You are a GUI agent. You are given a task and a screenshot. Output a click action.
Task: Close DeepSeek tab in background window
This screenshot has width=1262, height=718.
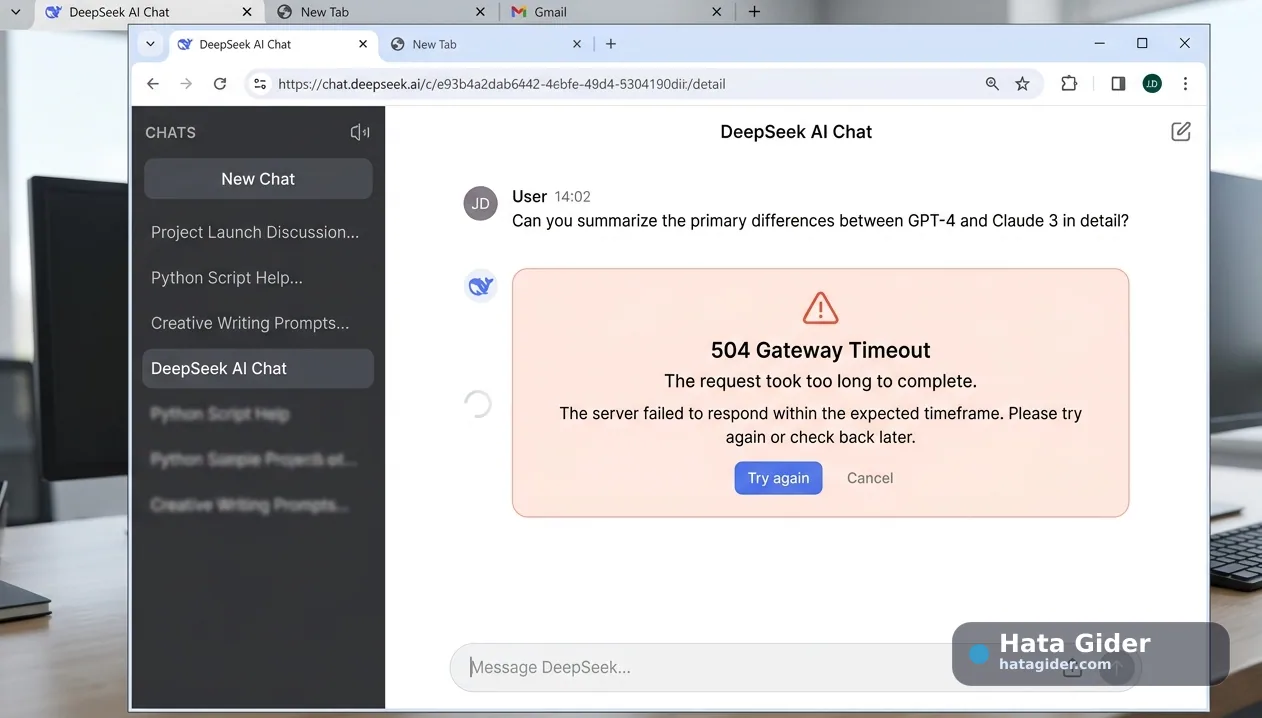click(247, 12)
